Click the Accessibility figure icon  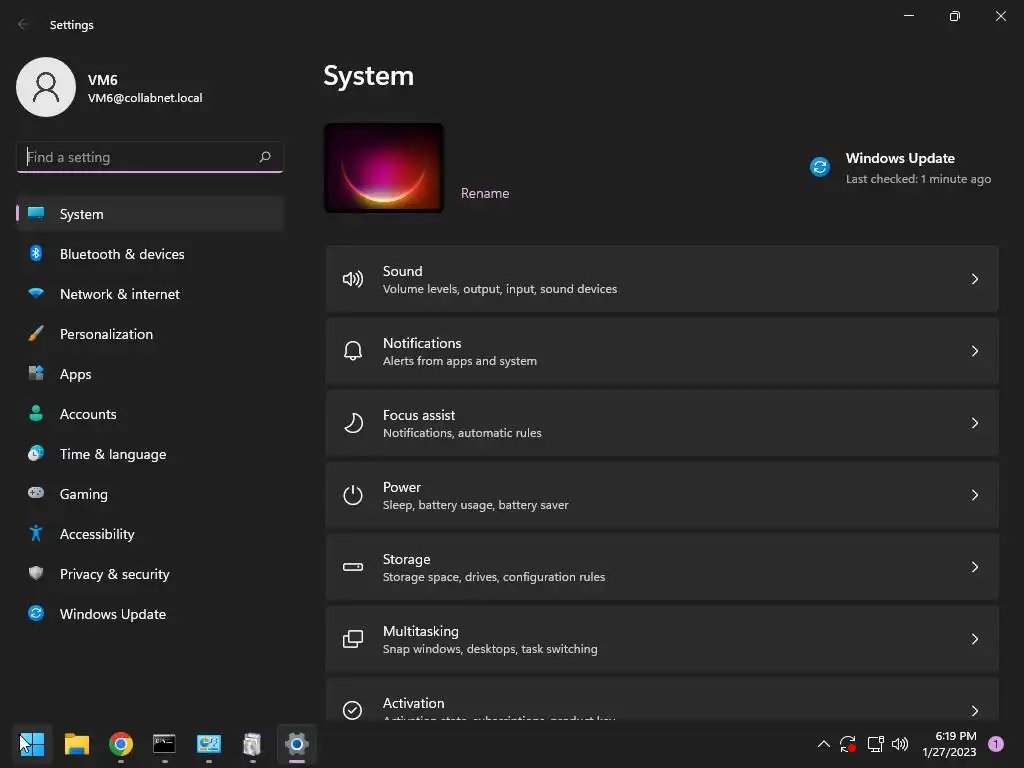coord(36,534)
